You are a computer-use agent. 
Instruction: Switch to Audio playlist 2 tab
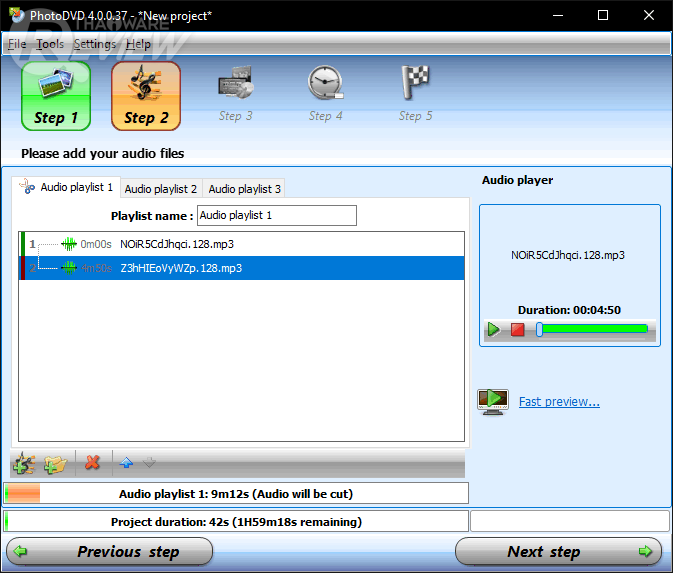(x=161, y=189)
